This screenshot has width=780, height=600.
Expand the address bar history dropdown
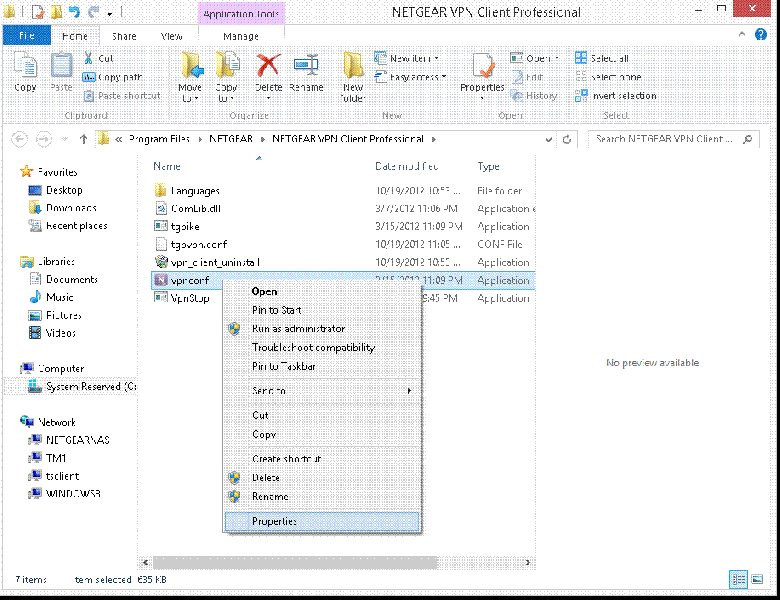pos(548,140)
